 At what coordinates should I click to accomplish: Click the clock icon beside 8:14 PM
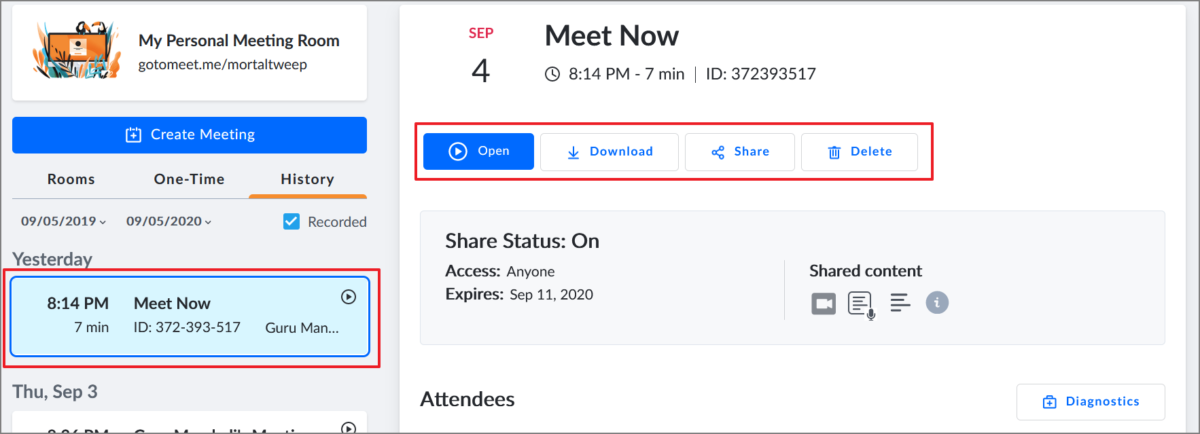553,74
